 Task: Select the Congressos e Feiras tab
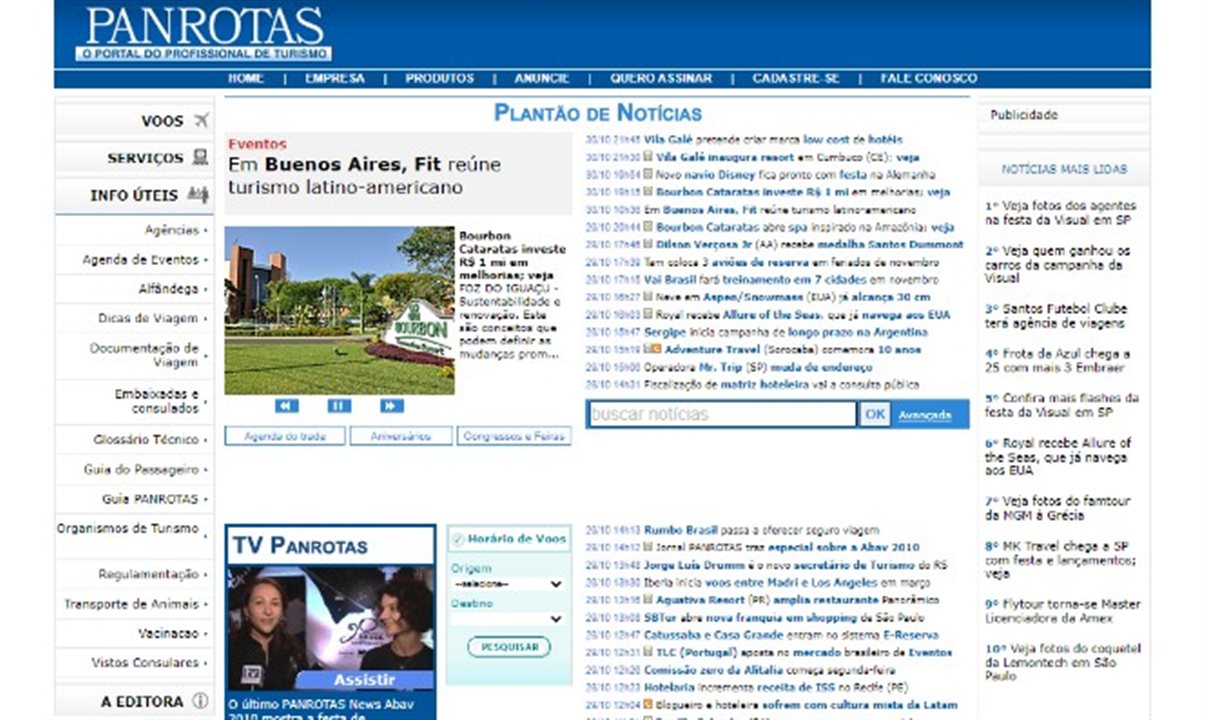tap(514, 436)
